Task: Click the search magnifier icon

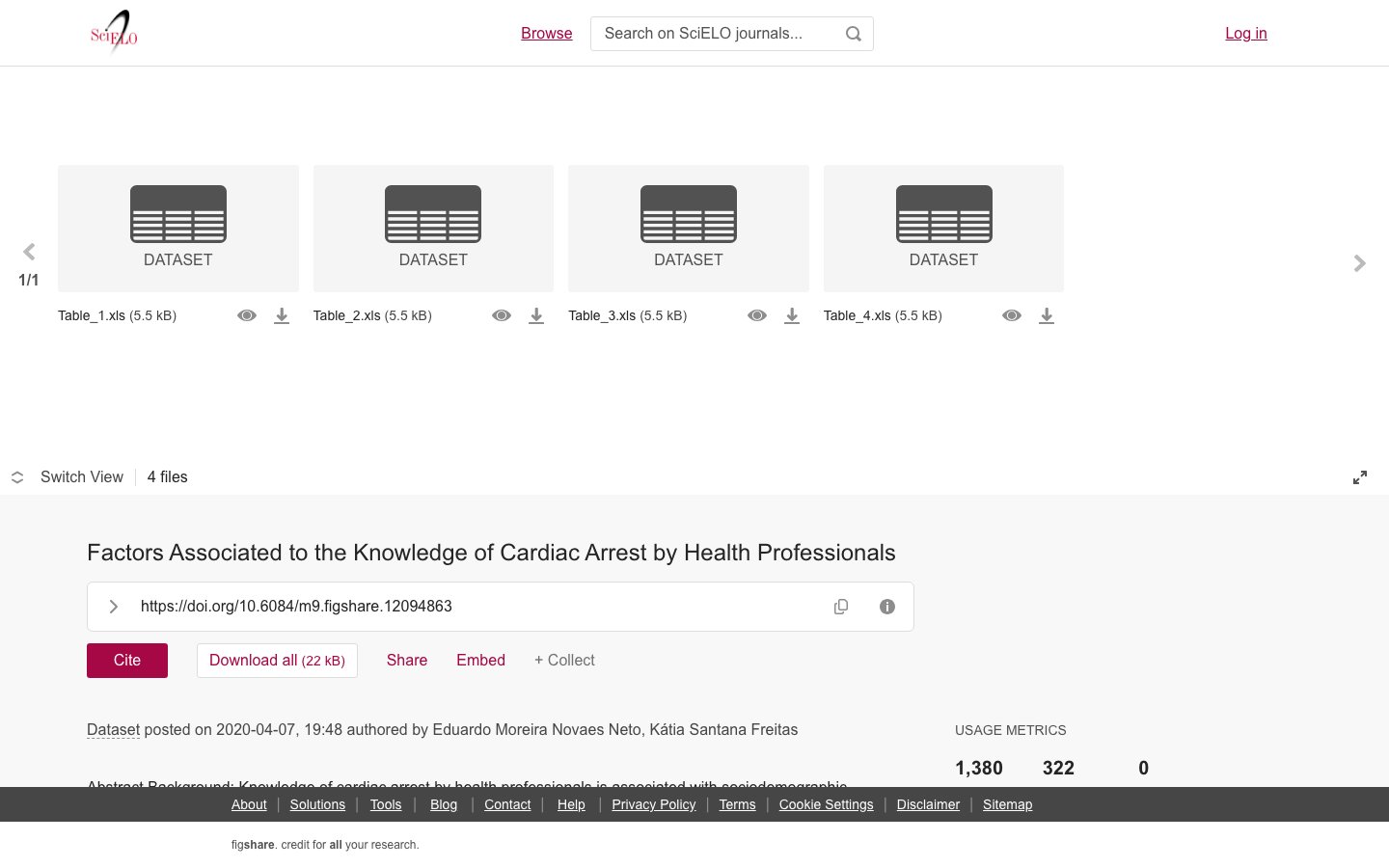Action: (854, 34)
